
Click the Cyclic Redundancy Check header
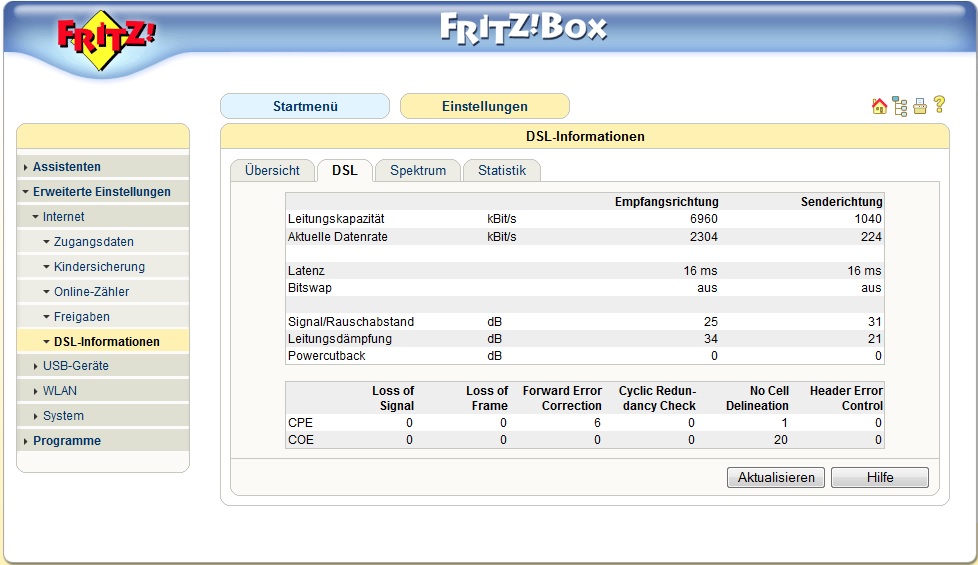pos(657,398)
